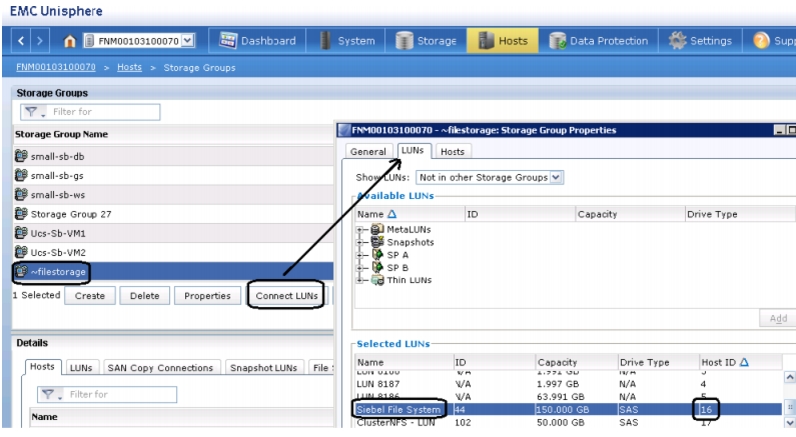Switch to the General tab
The width and height of the screenshot is (796, 437).
click(x=368, y=151)
